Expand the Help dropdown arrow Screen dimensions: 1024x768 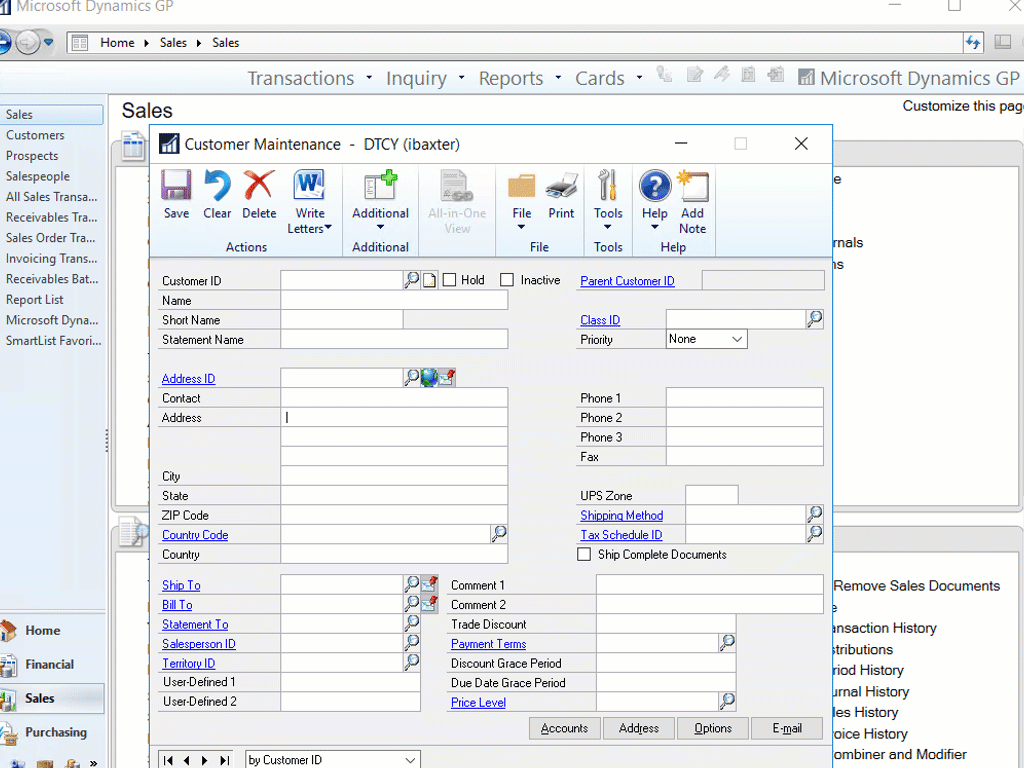(654, 227)
